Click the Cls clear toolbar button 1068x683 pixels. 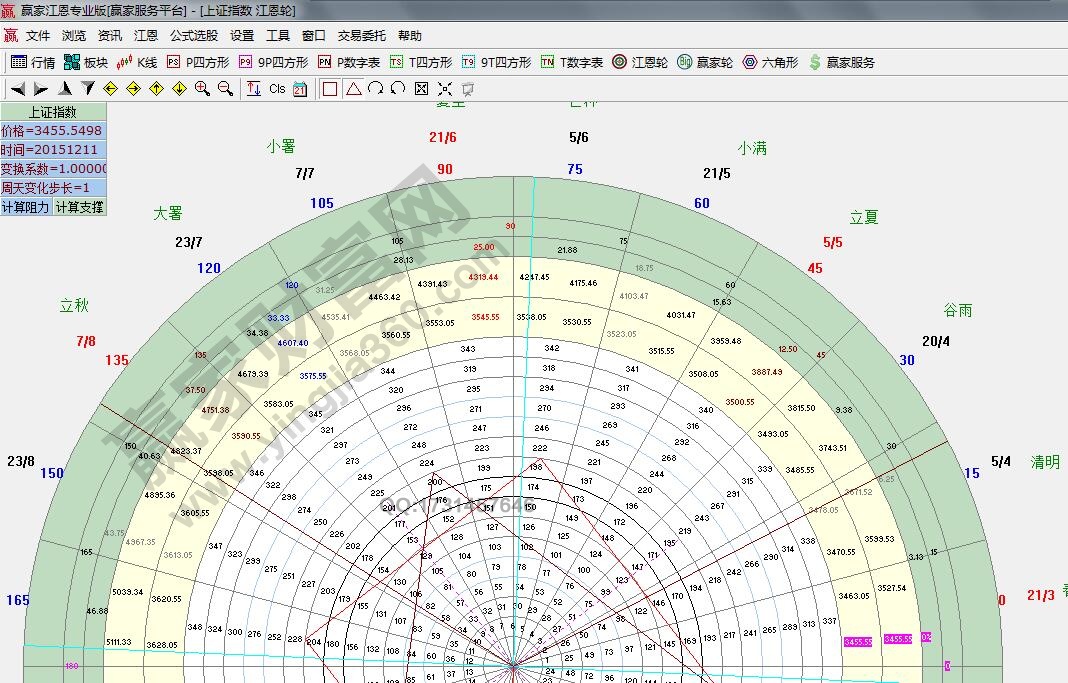pos(277,89)
